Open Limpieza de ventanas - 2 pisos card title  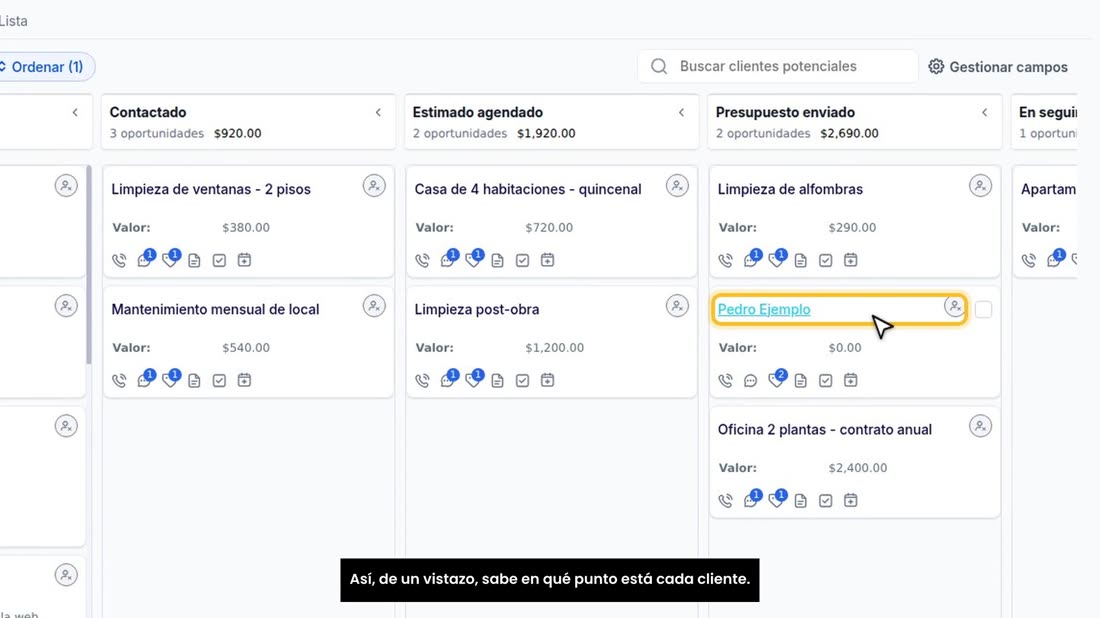pyautogui.click(x=210, y=189)
